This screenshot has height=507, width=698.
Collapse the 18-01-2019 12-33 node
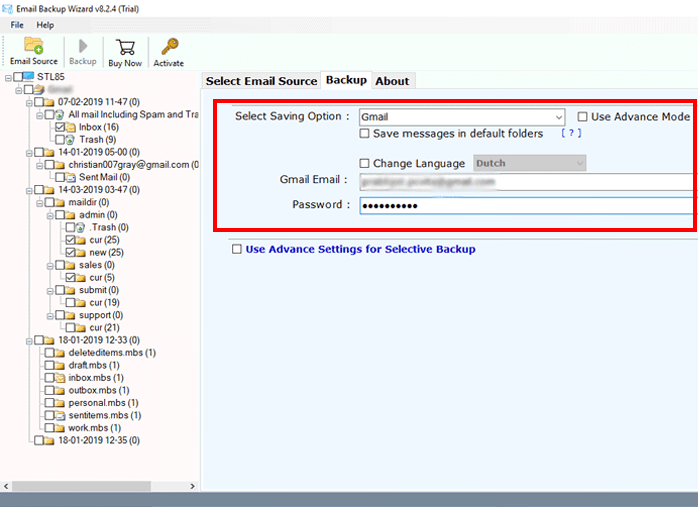click(29, 341)
